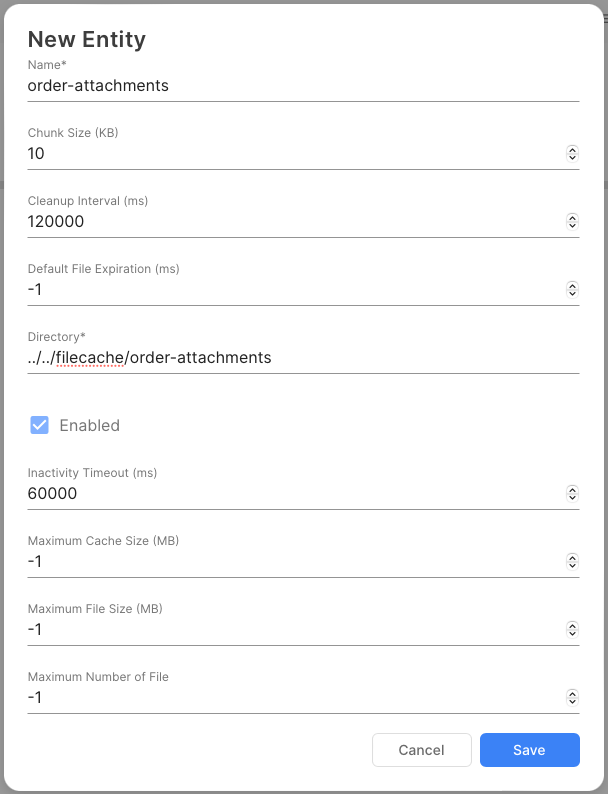Click the Maximum Number of File stepper
Screen dimensions: 608x794
(572, 698)
